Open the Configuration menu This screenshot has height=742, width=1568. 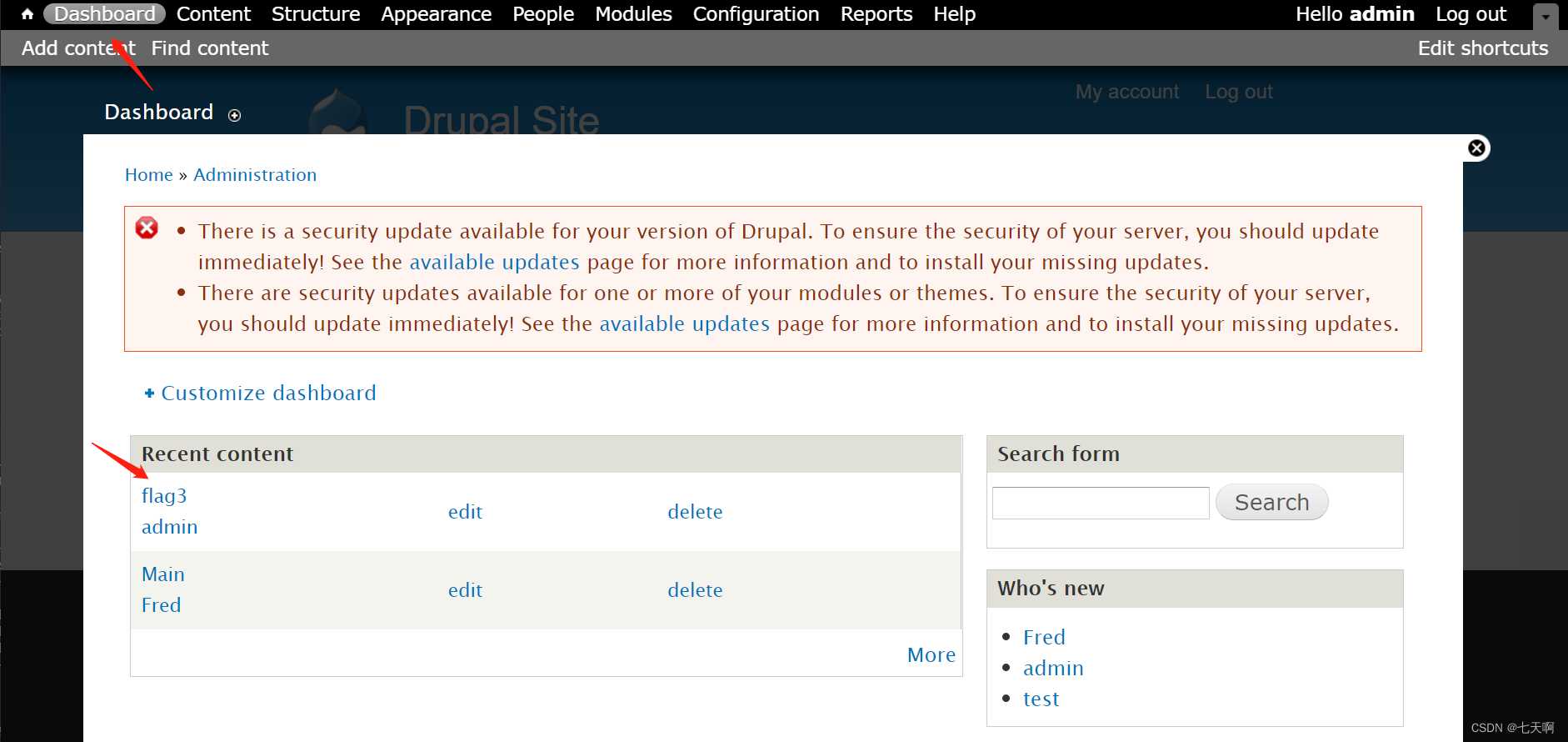(756, 14)
